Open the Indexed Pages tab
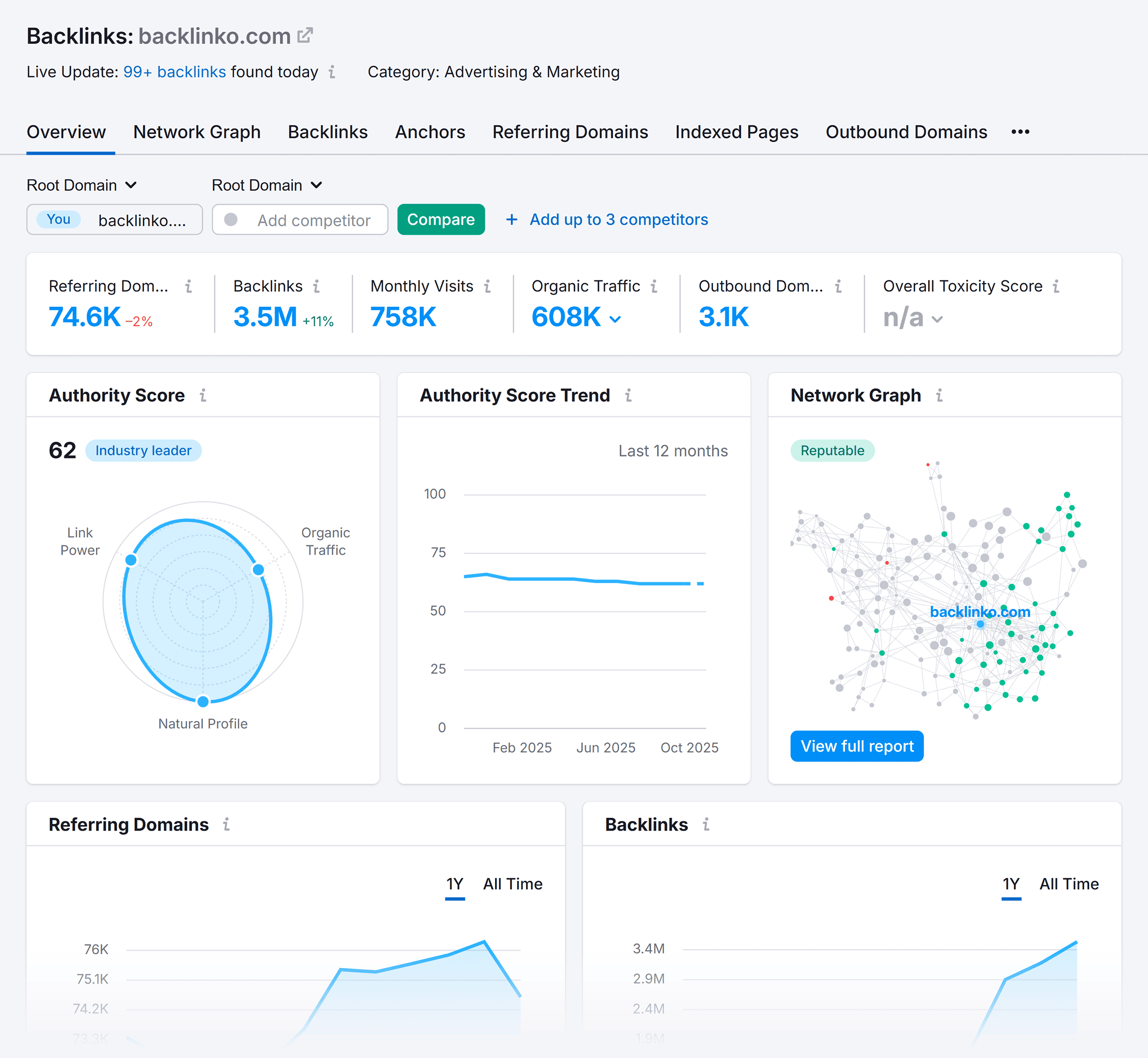The height and width of the screenshot is (1058, 1148). click(x=737, y=132)
